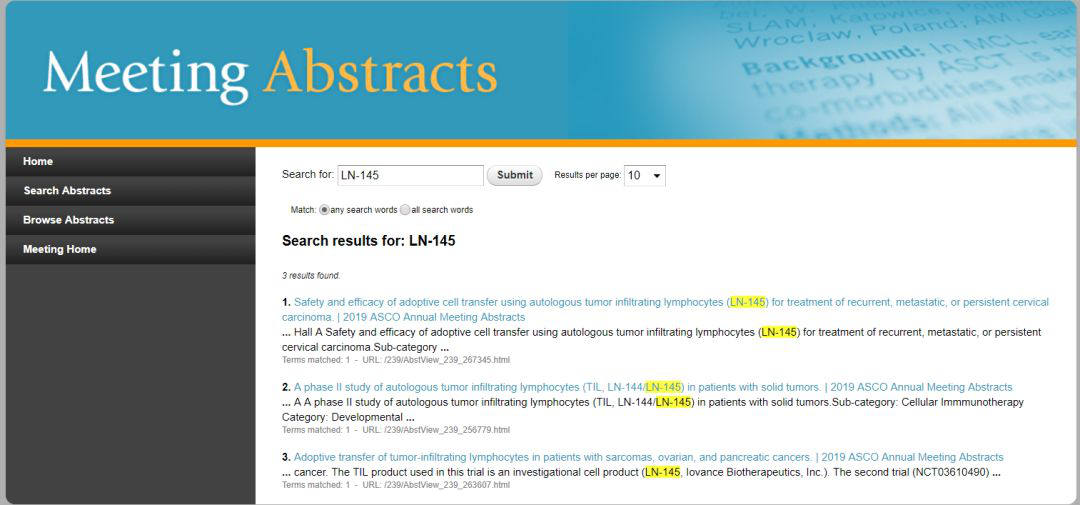This screenshot has height=505, width=1080.
Task: Open Browse Abstracts in sidebar
Action: click(130, 220)
